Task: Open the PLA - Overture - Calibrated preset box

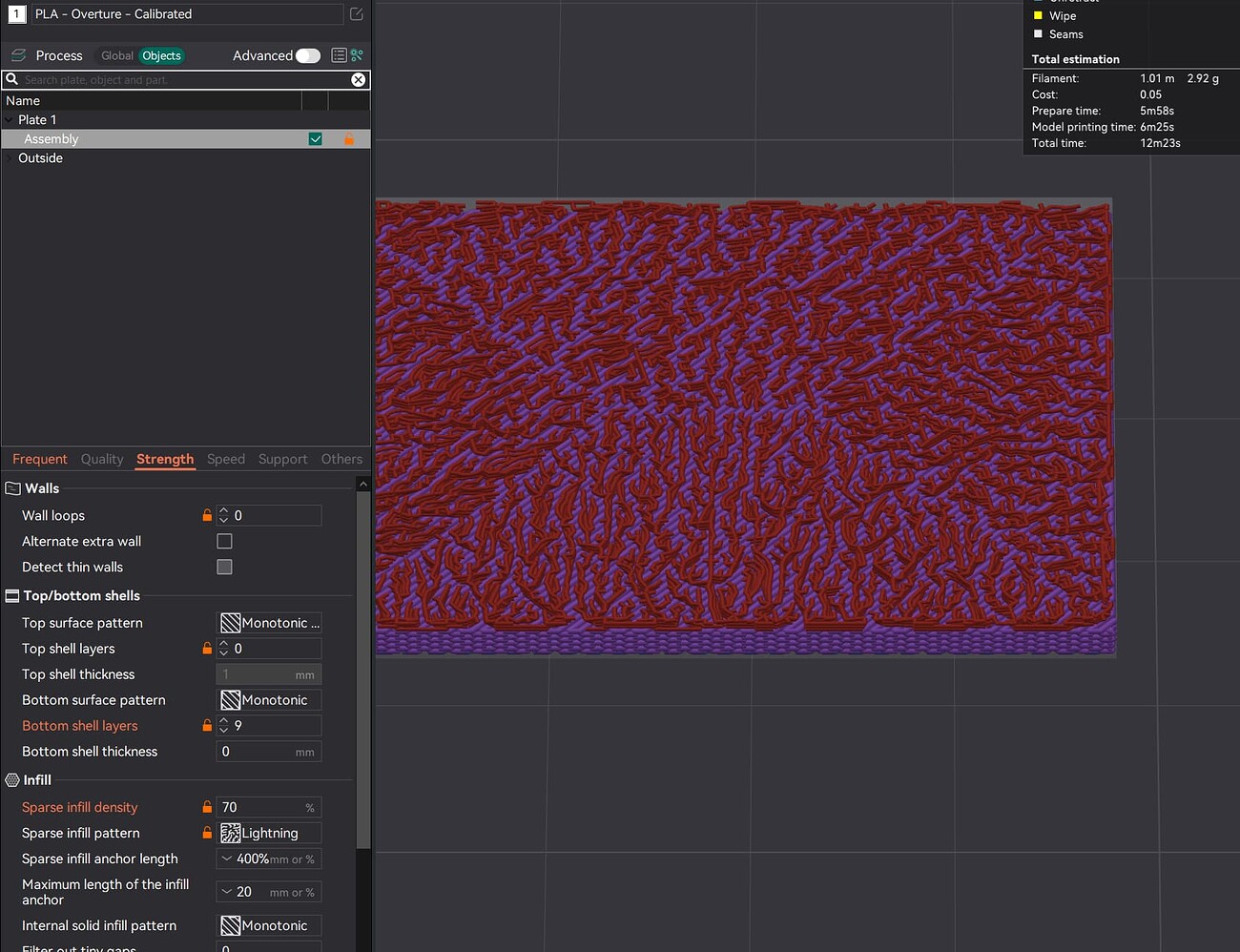Action: tap(187, 14)
